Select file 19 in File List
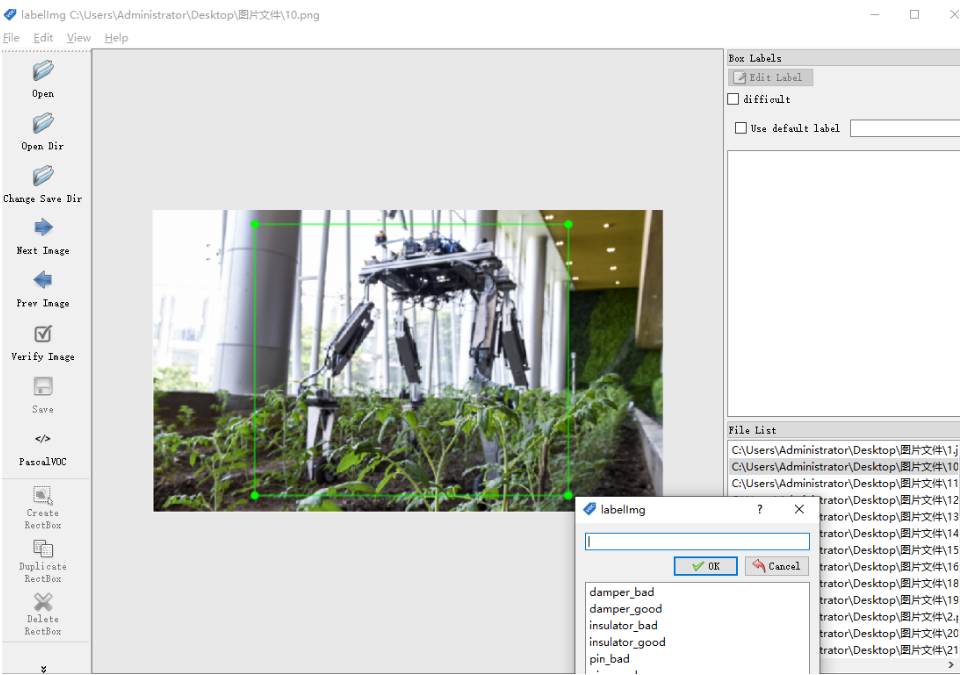This screenshot has height=675, width=965. [x=889, y=599]
